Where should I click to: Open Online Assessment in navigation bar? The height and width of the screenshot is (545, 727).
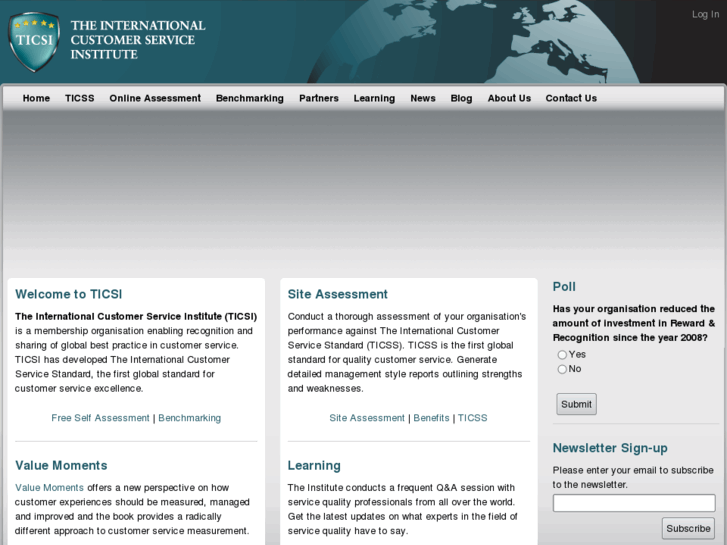155,98
